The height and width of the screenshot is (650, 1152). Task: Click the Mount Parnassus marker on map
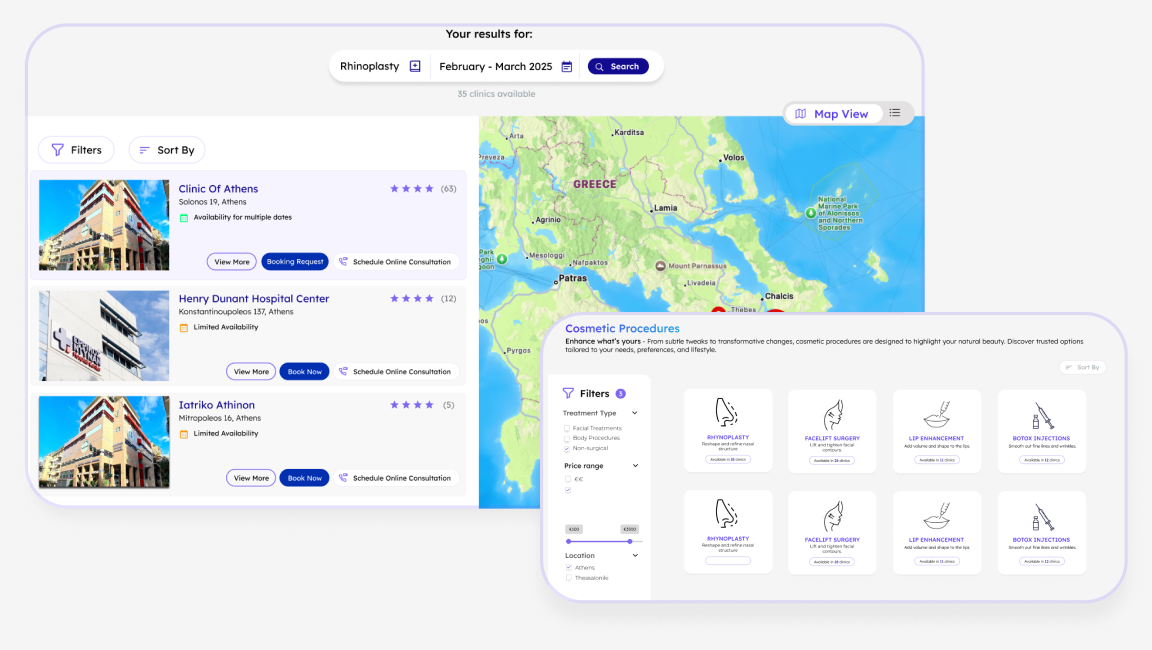point(660,266)
